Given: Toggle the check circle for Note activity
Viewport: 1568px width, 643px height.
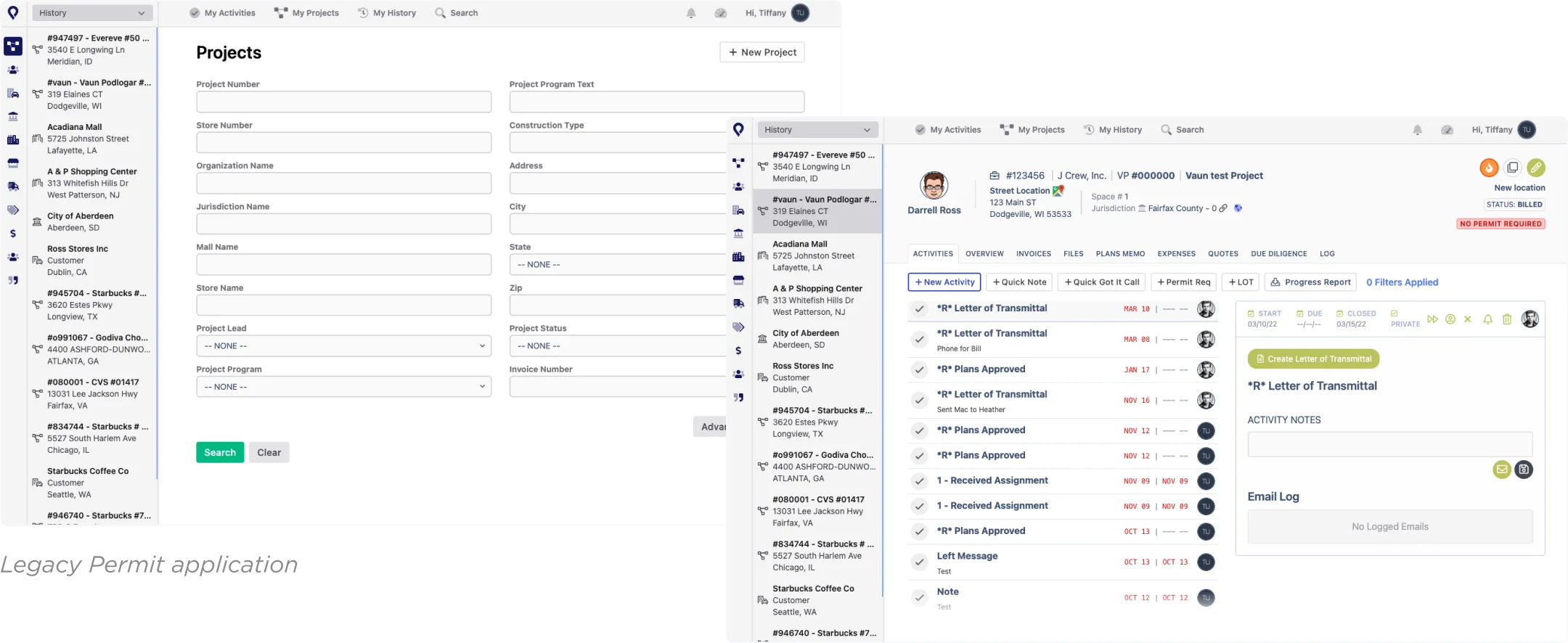Looking at the screenshot, I should point(920,598).
